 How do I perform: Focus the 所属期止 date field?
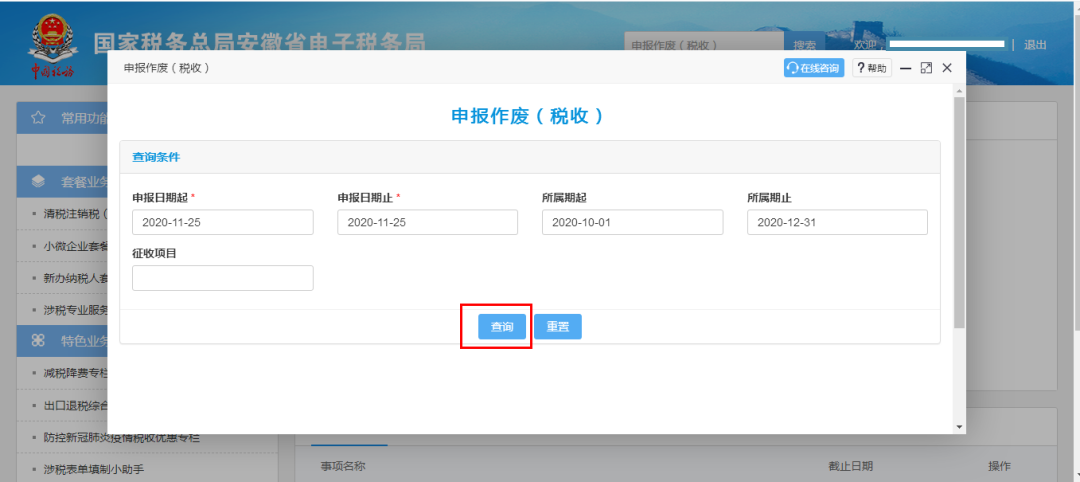pos(838,222)
